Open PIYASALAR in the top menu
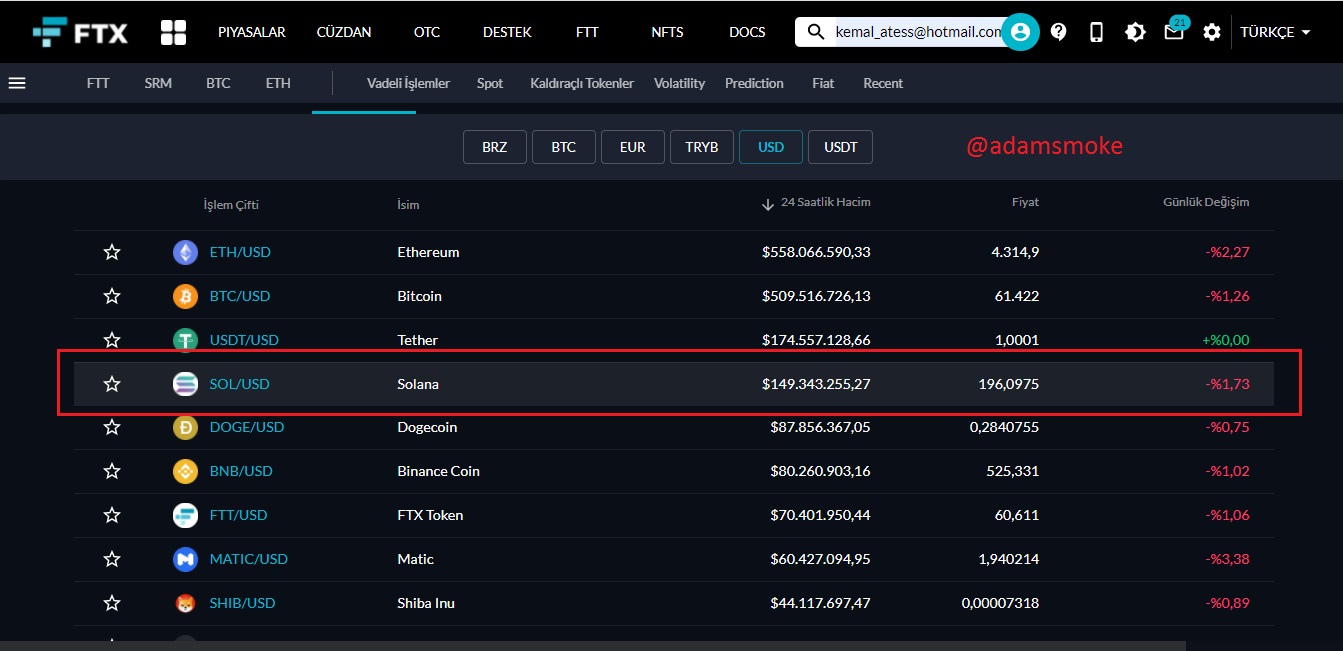Image resolution: width=1343 pixels, height=651 pixels. point(252,32)
